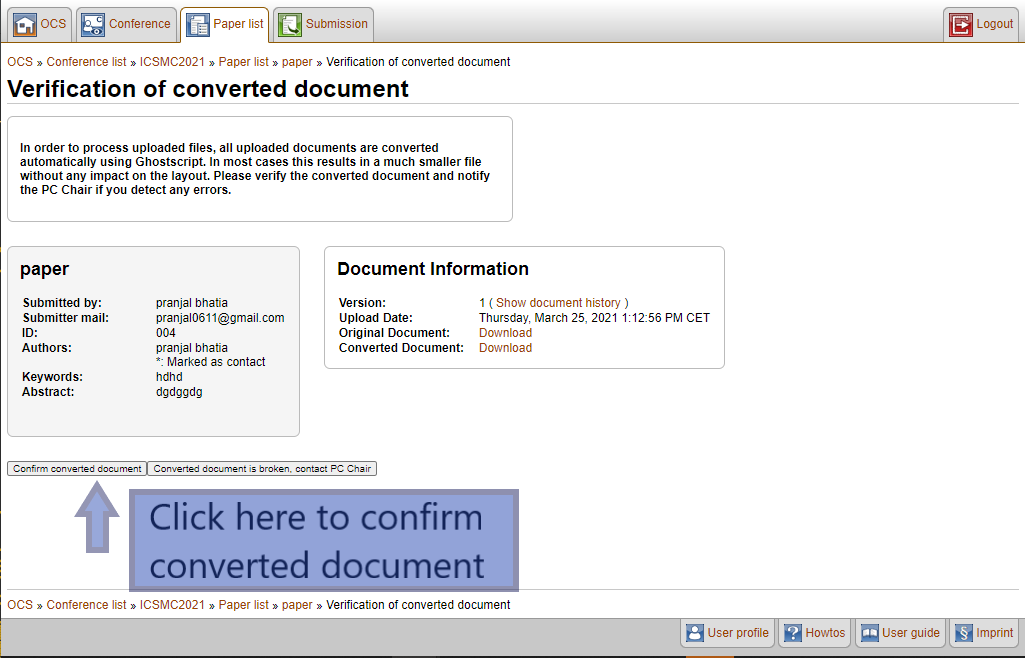Show document history link
The width and height of the screenshot is (1025, 658).
click(x=560, y=303)
